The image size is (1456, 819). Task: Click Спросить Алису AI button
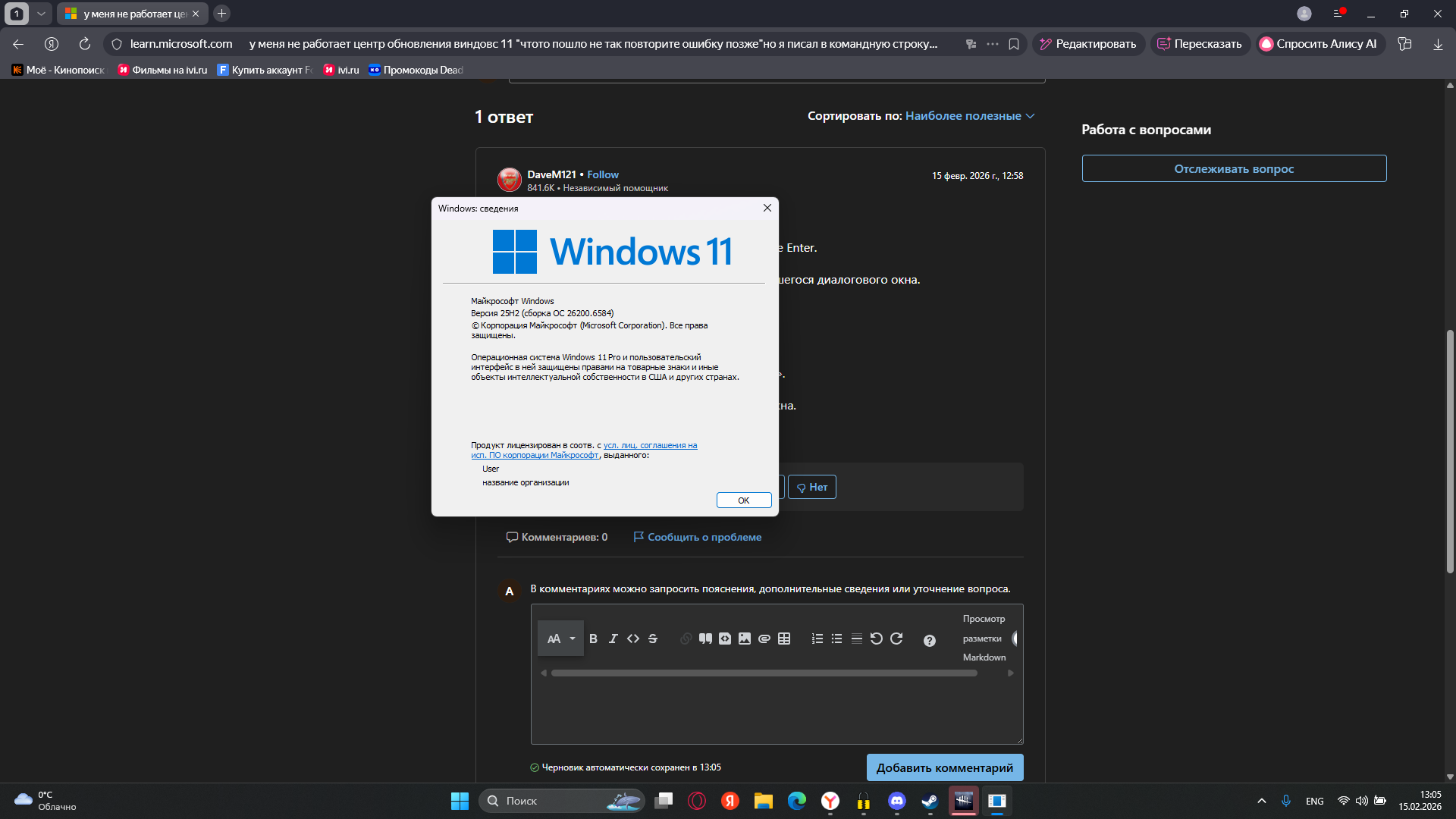click(1319, 44)
